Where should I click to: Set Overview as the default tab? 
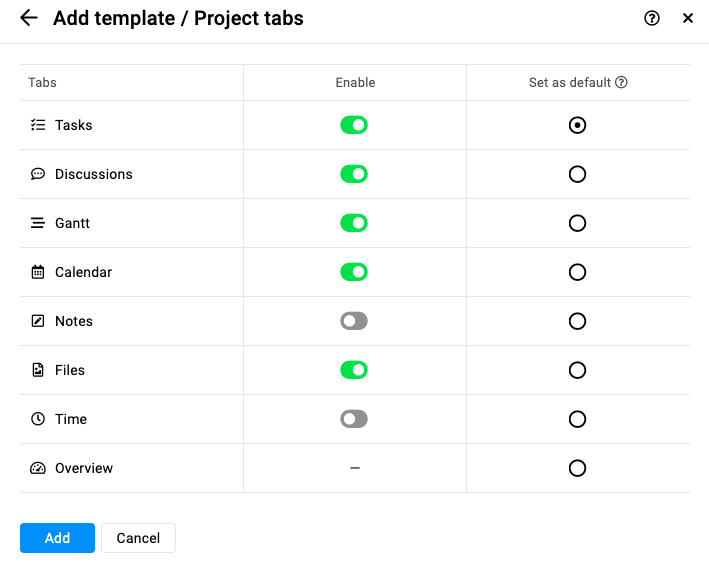click(x=577, y=468)
